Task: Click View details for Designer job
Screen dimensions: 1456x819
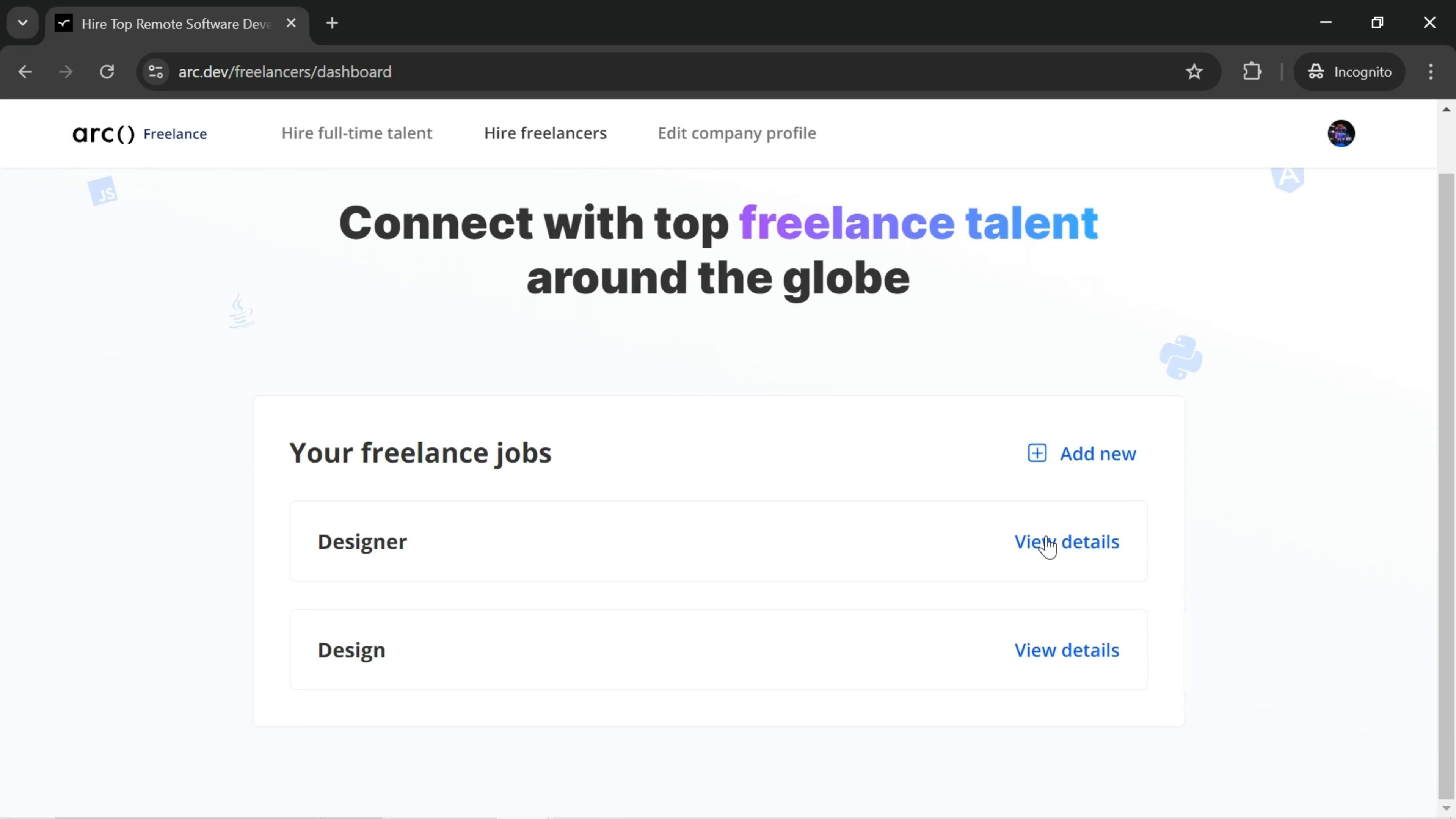Action: tap(1067, 541)
